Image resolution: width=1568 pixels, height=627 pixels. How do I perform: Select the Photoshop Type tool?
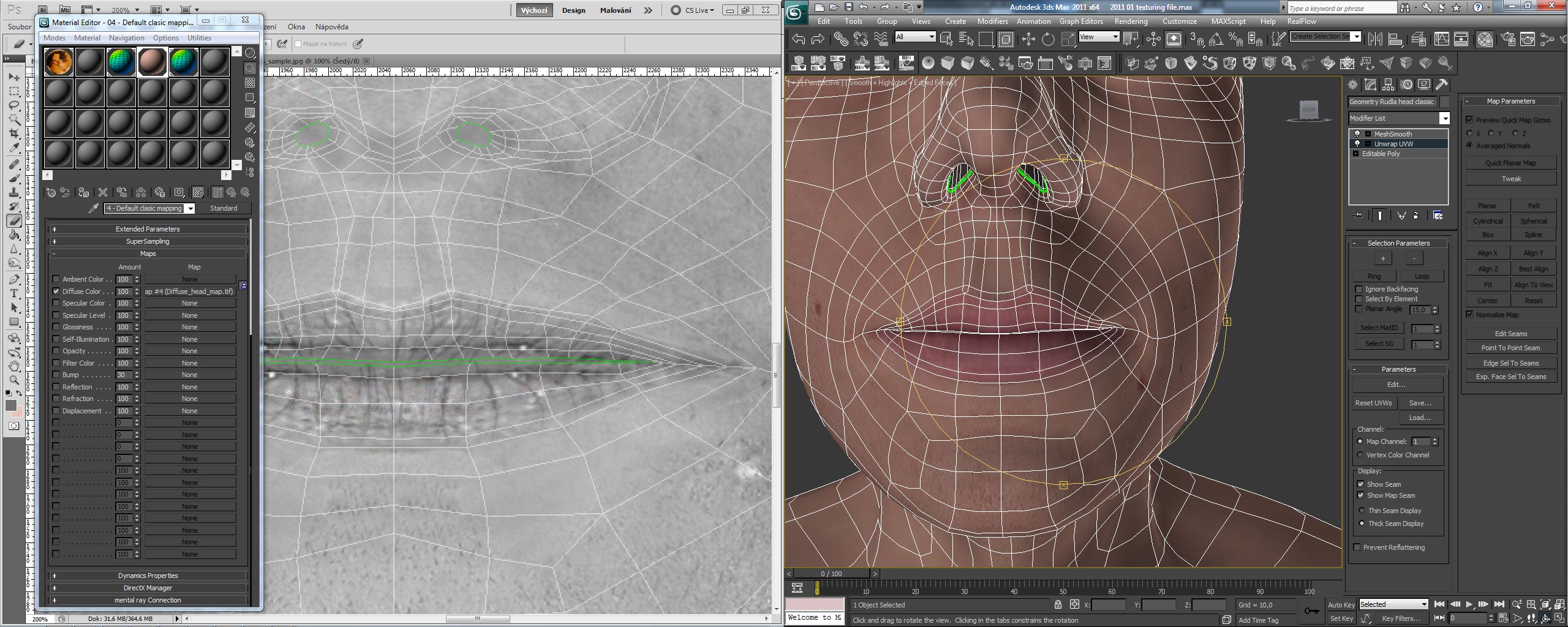point(14,293)
